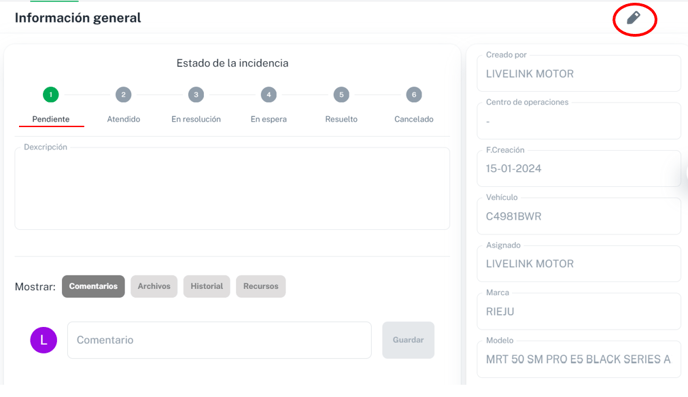Click the En espera status label
Image resolution: width=688 pixels, height=397 pixels.
(269, 119)
